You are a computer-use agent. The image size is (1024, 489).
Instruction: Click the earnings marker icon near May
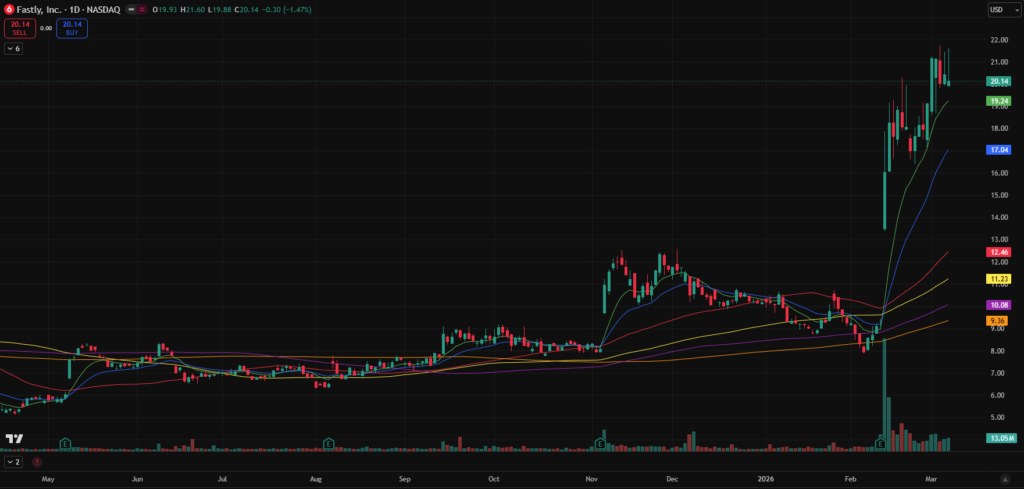pyautogui.click(x=65, y=442)
